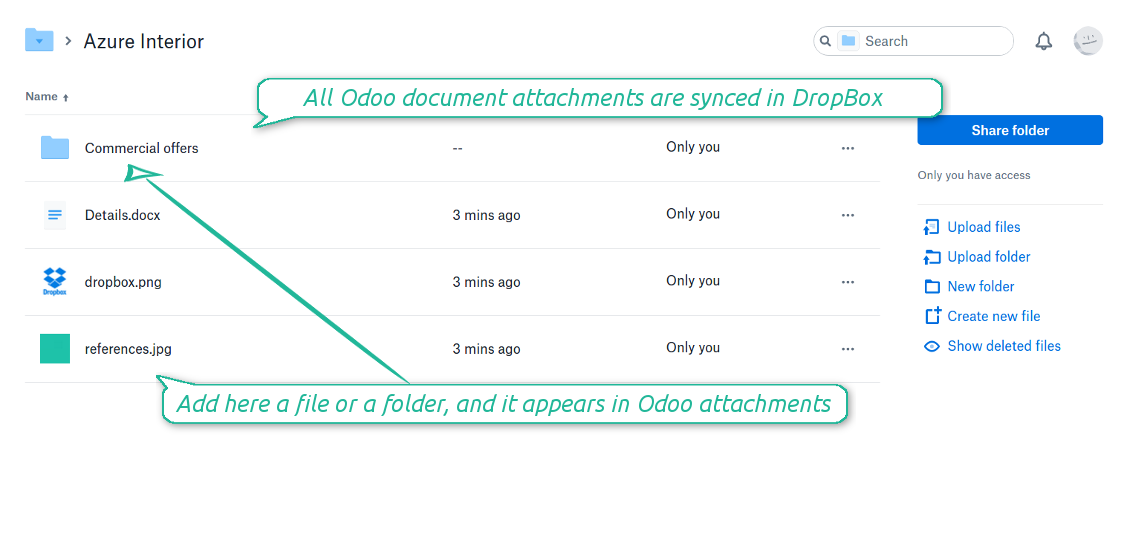Open more options for dropbox.png
The image size is (1130, 553).
[x=848, y=282]
